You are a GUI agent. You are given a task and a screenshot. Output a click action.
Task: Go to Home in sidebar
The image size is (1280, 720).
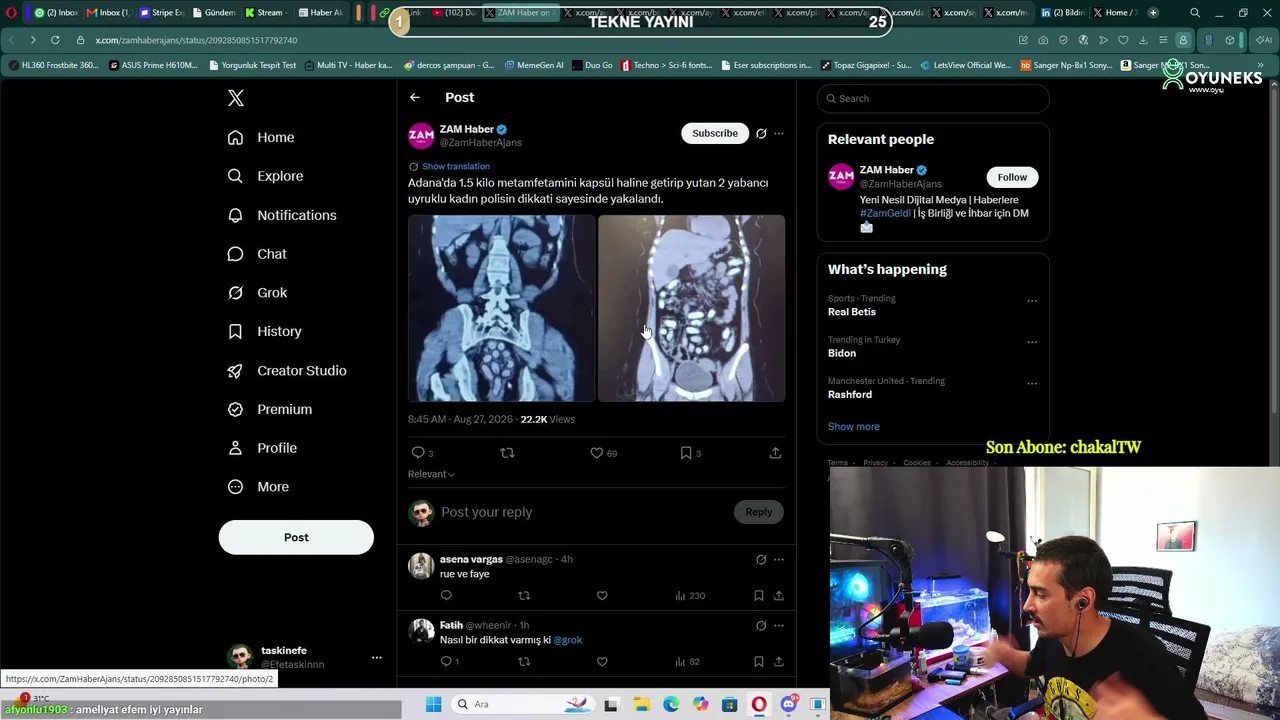[x=260, y=137]
